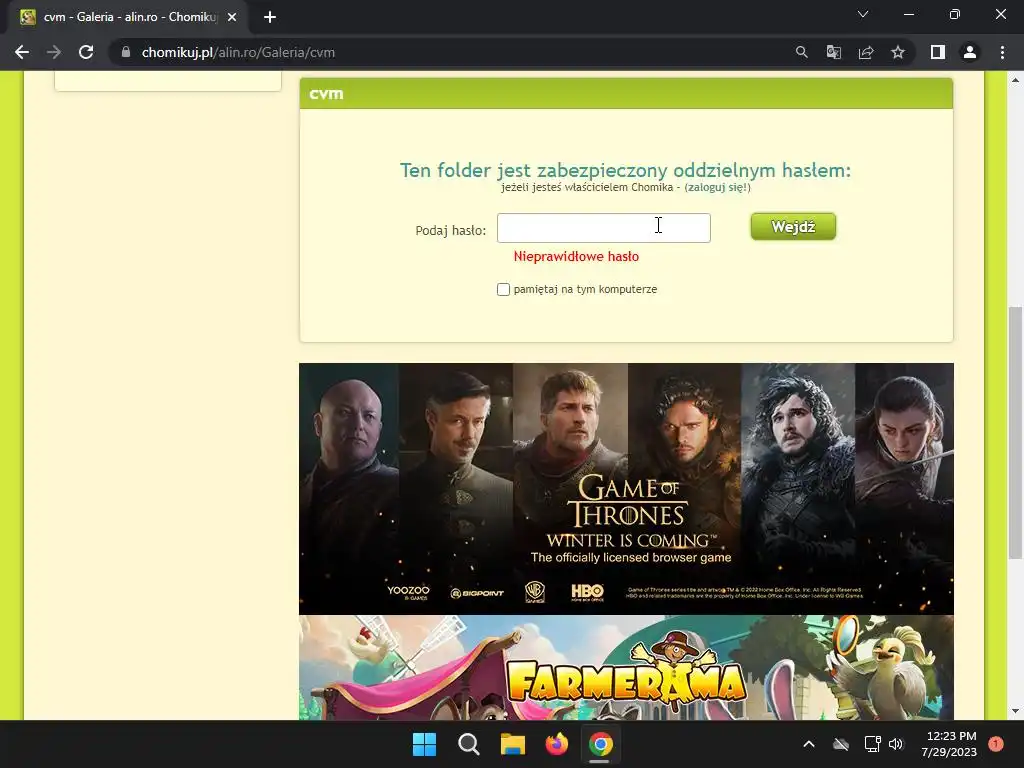Click the address bar URL chomikuj.pl
This screenshot has width=1024, height=768.
(238, 52)
